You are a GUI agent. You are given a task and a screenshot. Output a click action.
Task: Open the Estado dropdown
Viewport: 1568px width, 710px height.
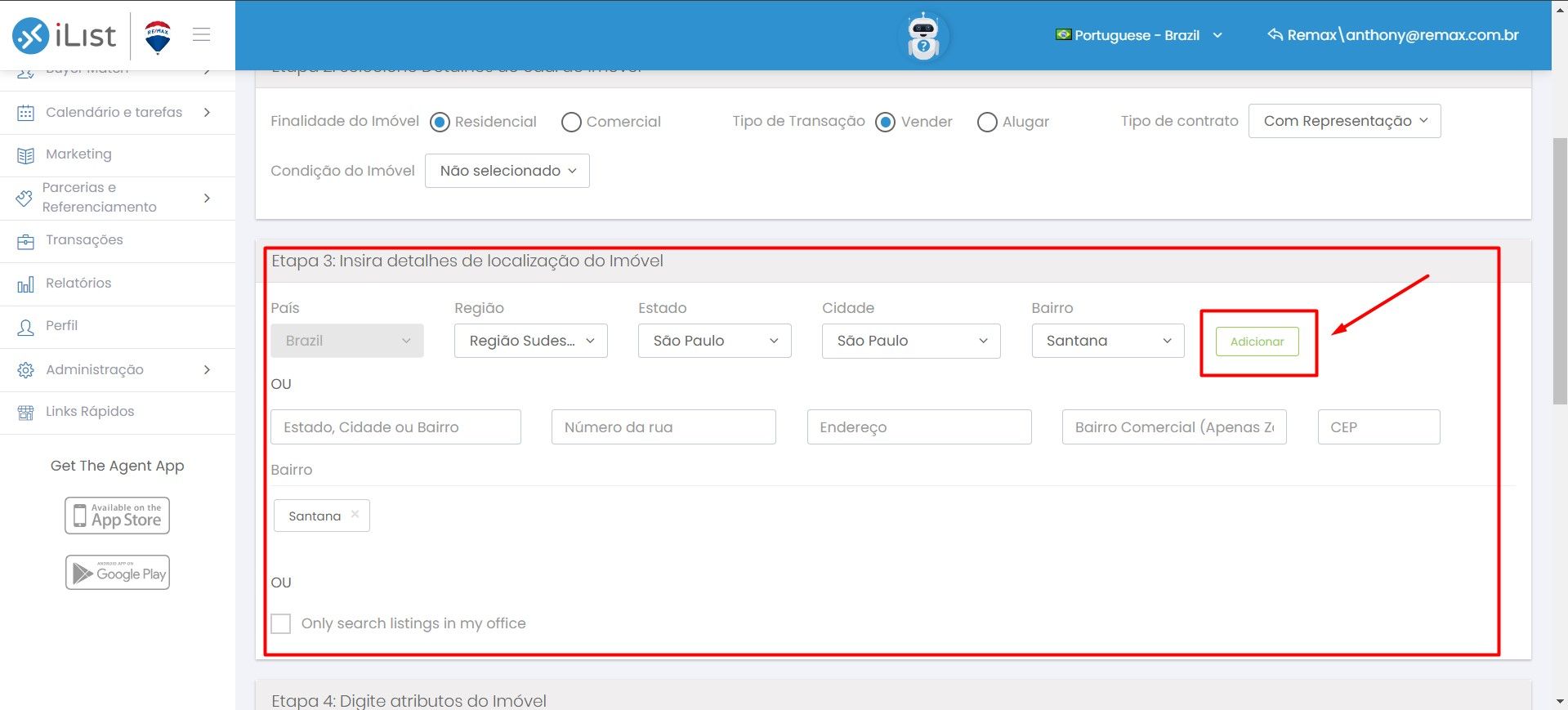point(714,341)
